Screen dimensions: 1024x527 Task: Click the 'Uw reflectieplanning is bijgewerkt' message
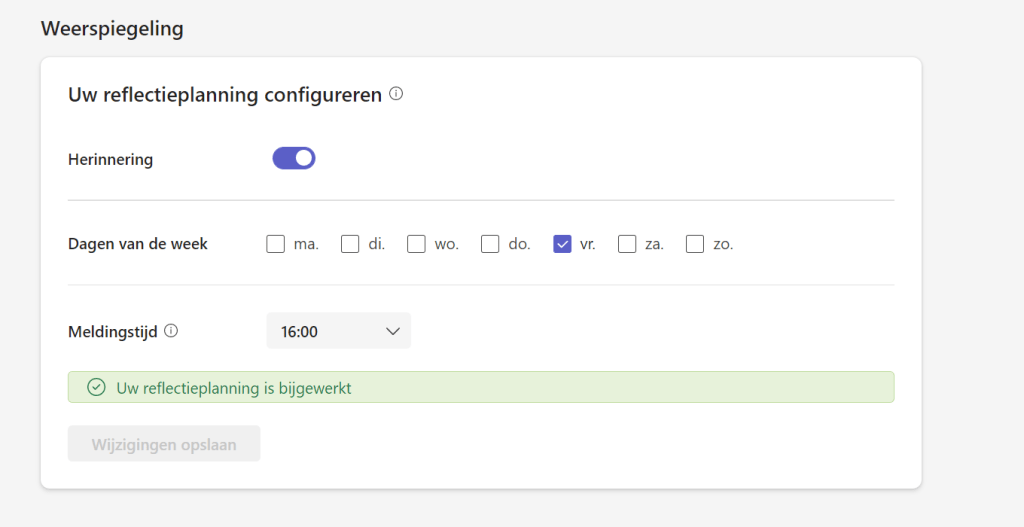tap(234, 387)
